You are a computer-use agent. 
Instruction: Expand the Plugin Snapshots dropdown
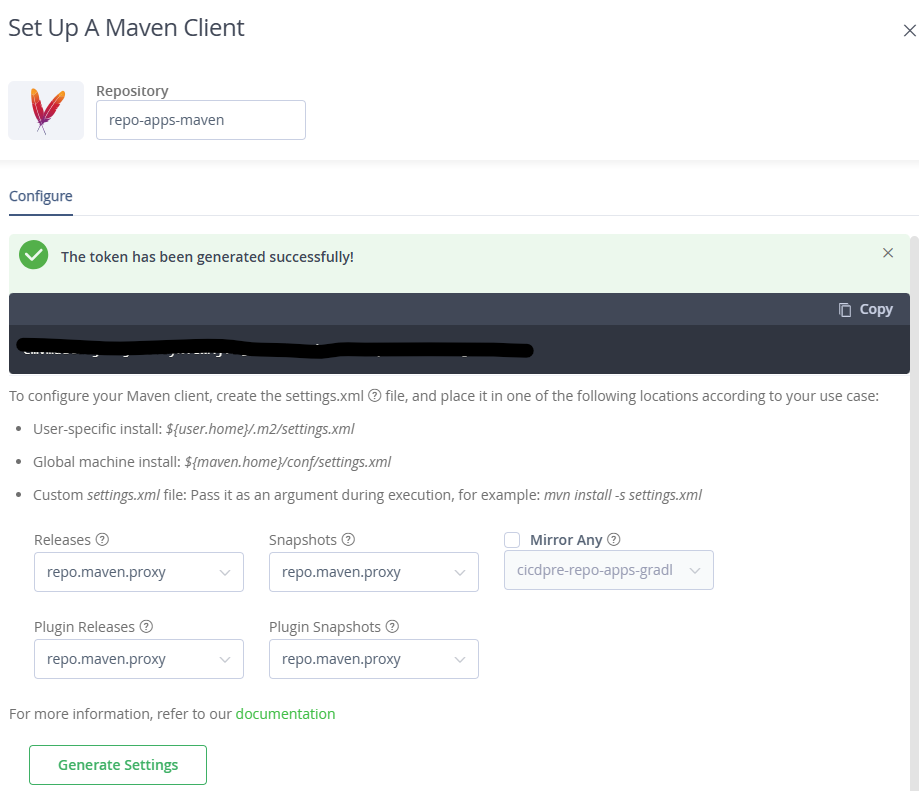click(x=374, y=659)
